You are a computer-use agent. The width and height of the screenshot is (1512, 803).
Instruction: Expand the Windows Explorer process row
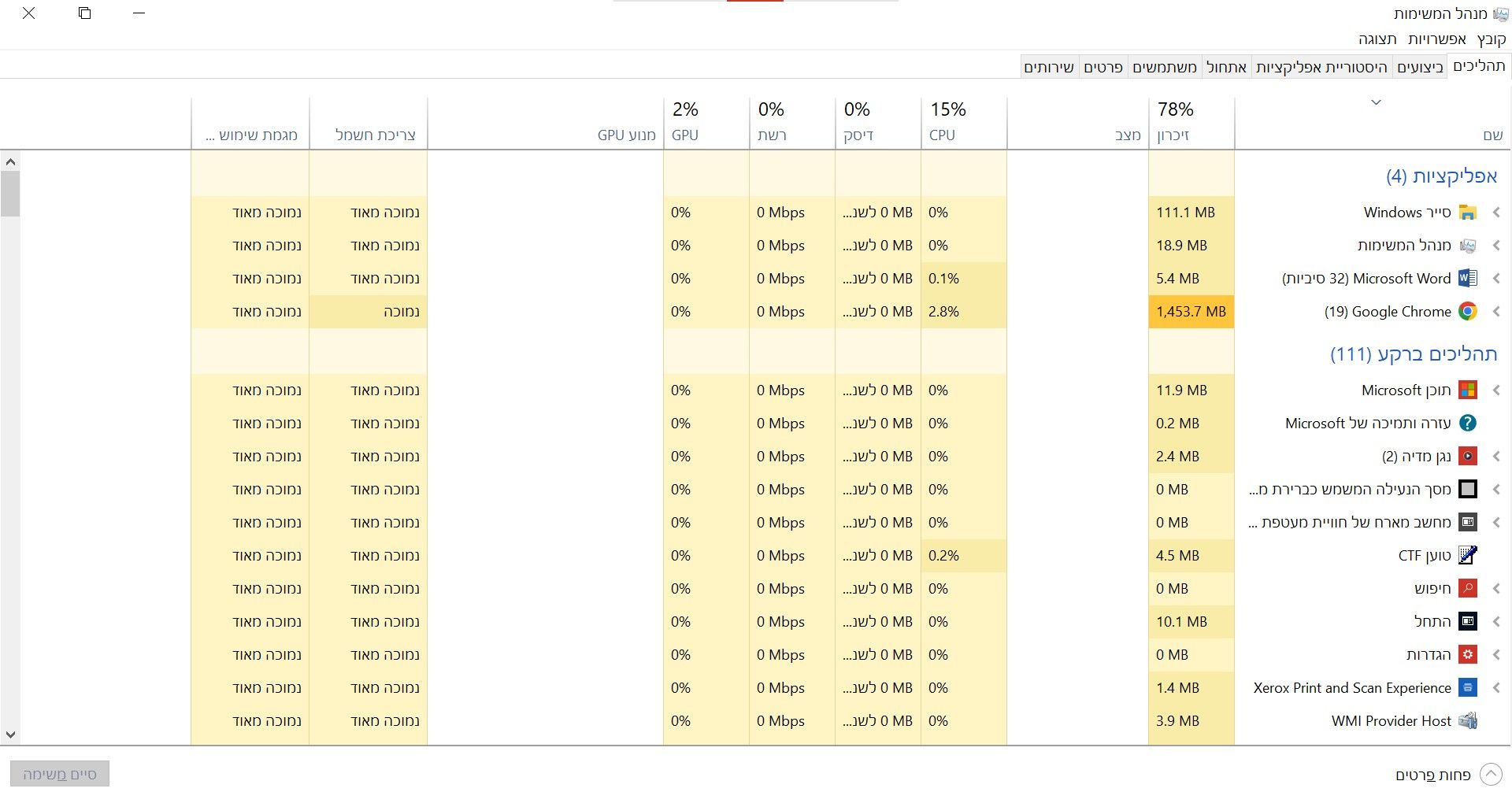1496,213
